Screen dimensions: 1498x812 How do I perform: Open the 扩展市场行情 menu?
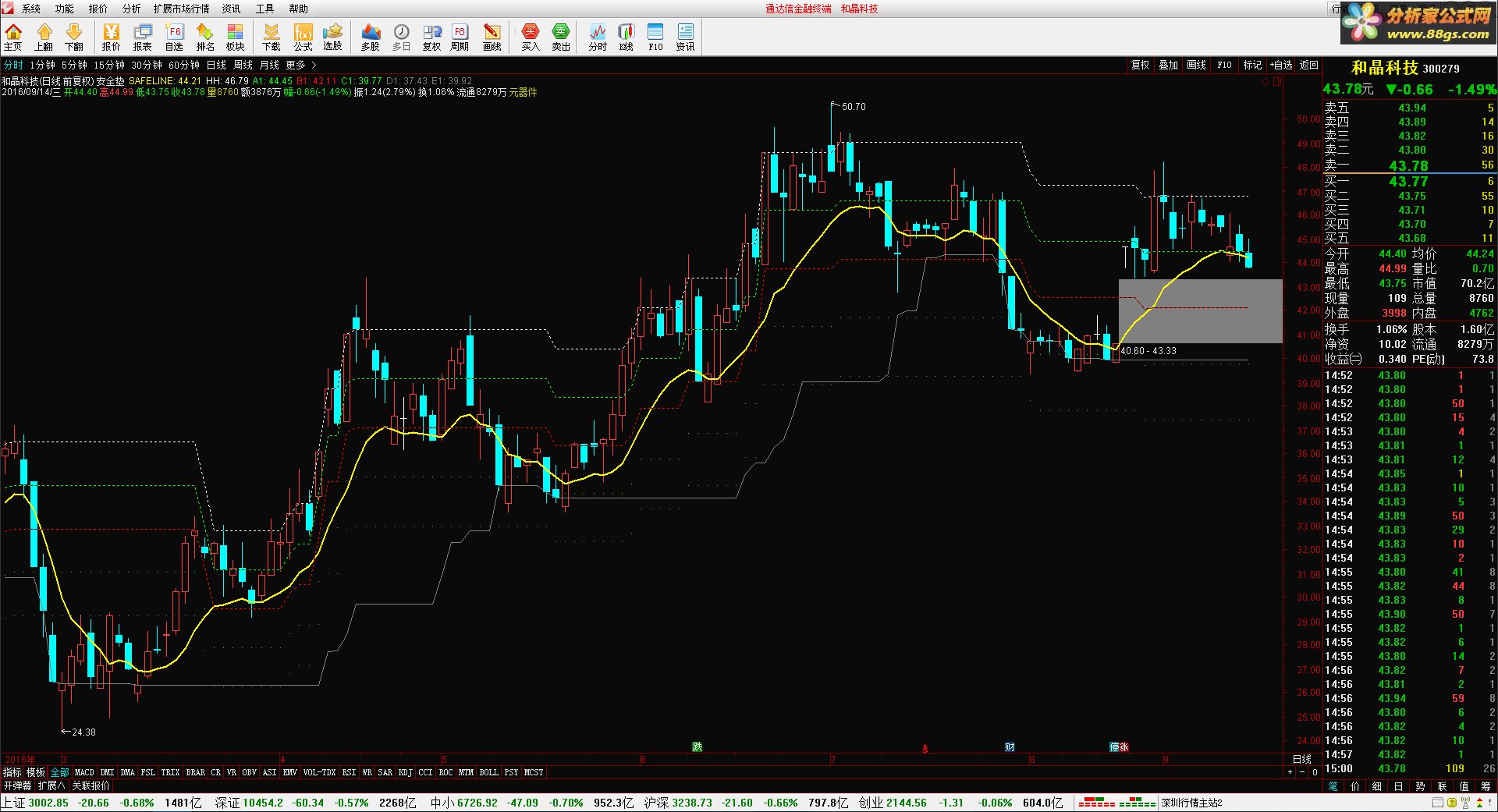point(181,9)
